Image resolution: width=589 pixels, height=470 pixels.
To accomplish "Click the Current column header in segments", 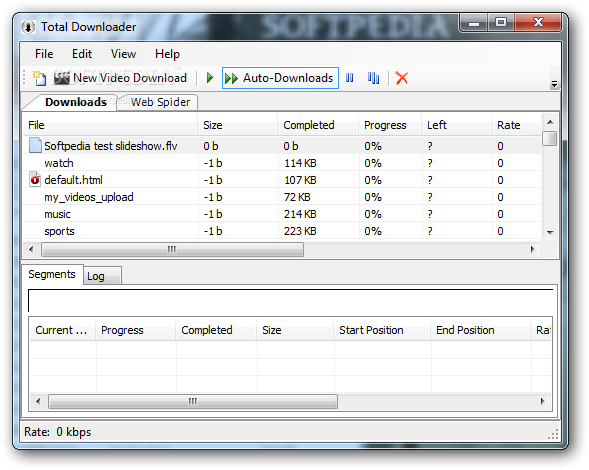I will (62, 330).
